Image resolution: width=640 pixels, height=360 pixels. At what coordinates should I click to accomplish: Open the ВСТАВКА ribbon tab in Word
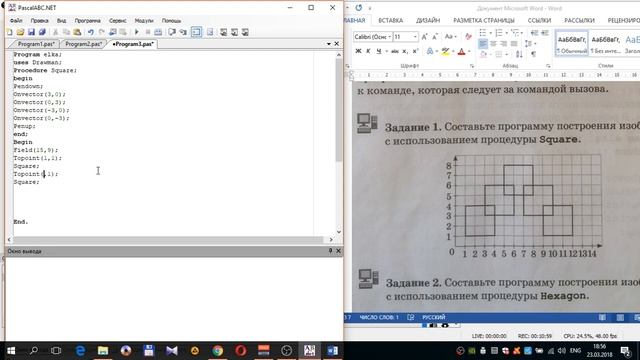tap(390, 20)
